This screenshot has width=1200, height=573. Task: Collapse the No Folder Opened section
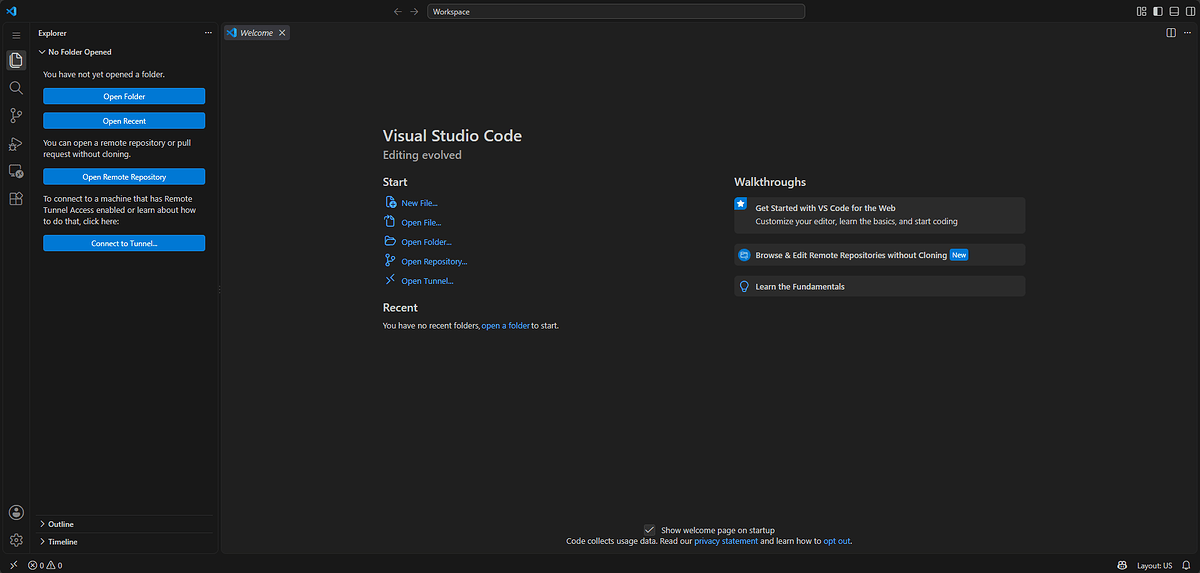coord(124,52)
